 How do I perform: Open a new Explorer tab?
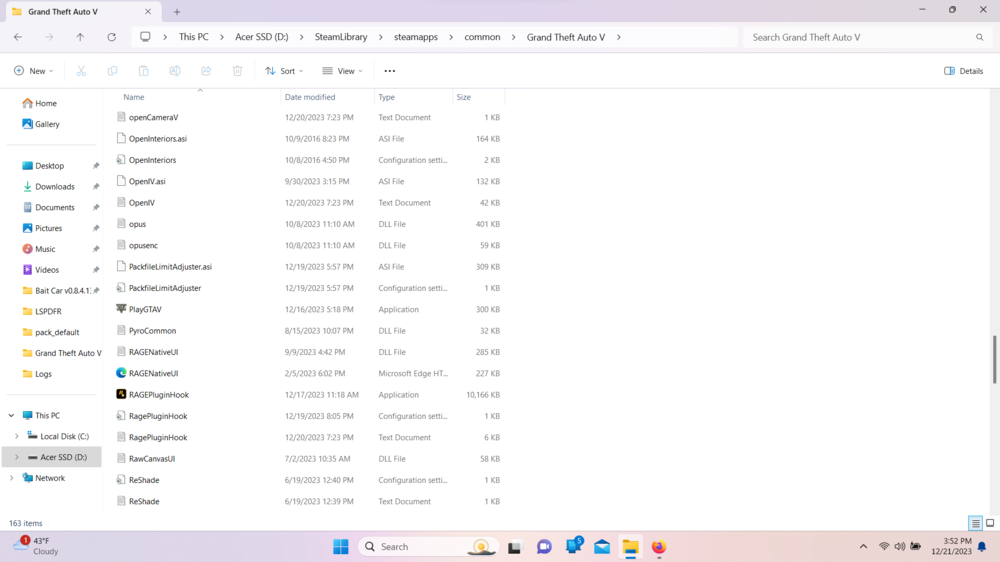pos(177,11)
